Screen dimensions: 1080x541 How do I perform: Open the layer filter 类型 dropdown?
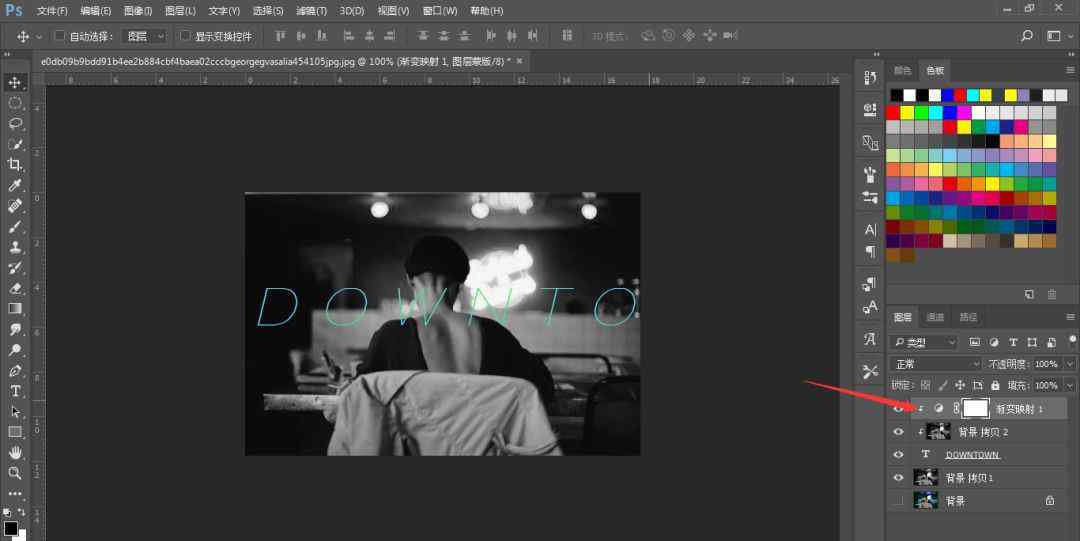[924, 342]
